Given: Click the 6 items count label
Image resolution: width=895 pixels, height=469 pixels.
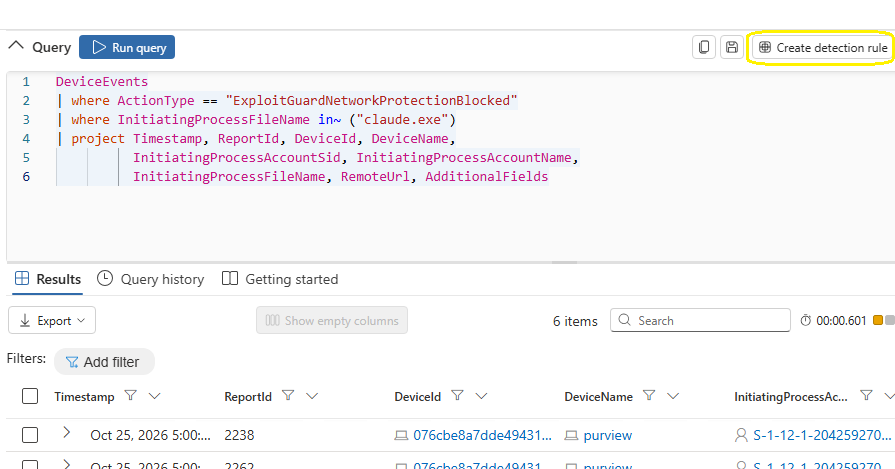Looking at the screenshot, I should (x=575, y=321).
